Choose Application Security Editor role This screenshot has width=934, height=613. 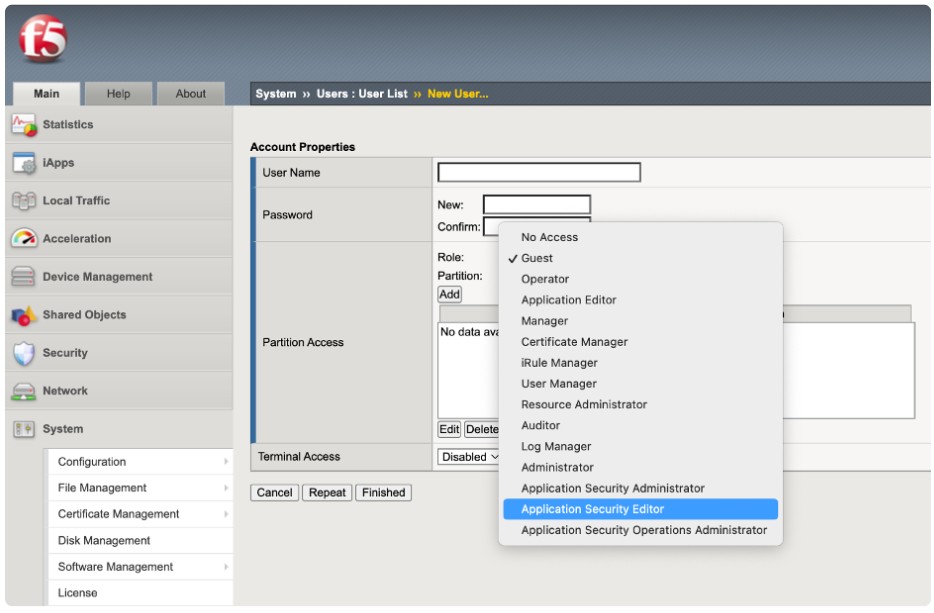pyautogui.click(x=592, y=509)
